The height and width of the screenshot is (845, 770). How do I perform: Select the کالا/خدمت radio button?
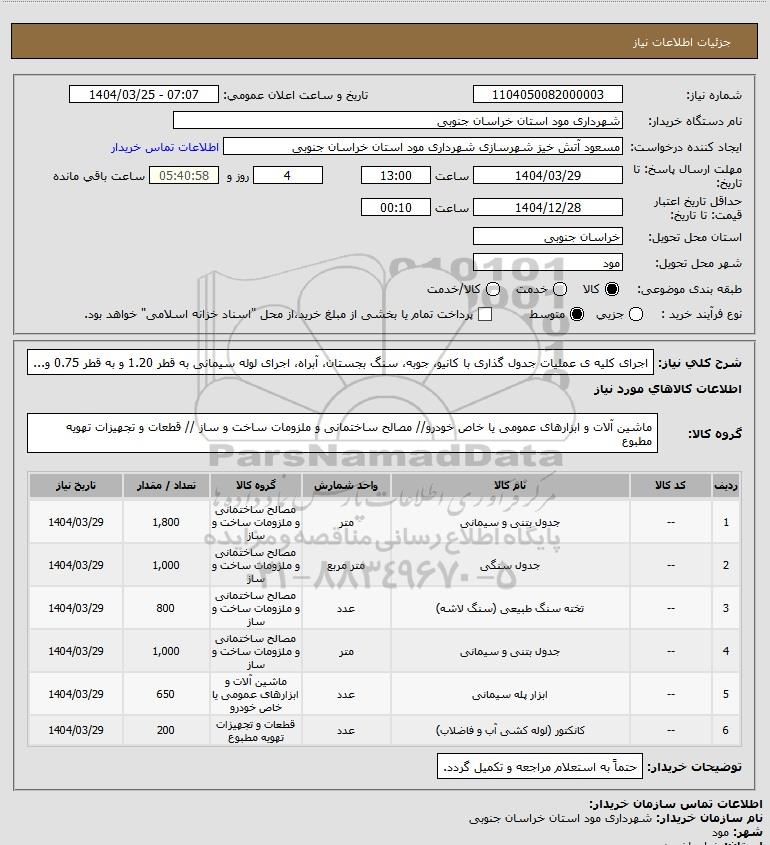click(x=492, y=289)
